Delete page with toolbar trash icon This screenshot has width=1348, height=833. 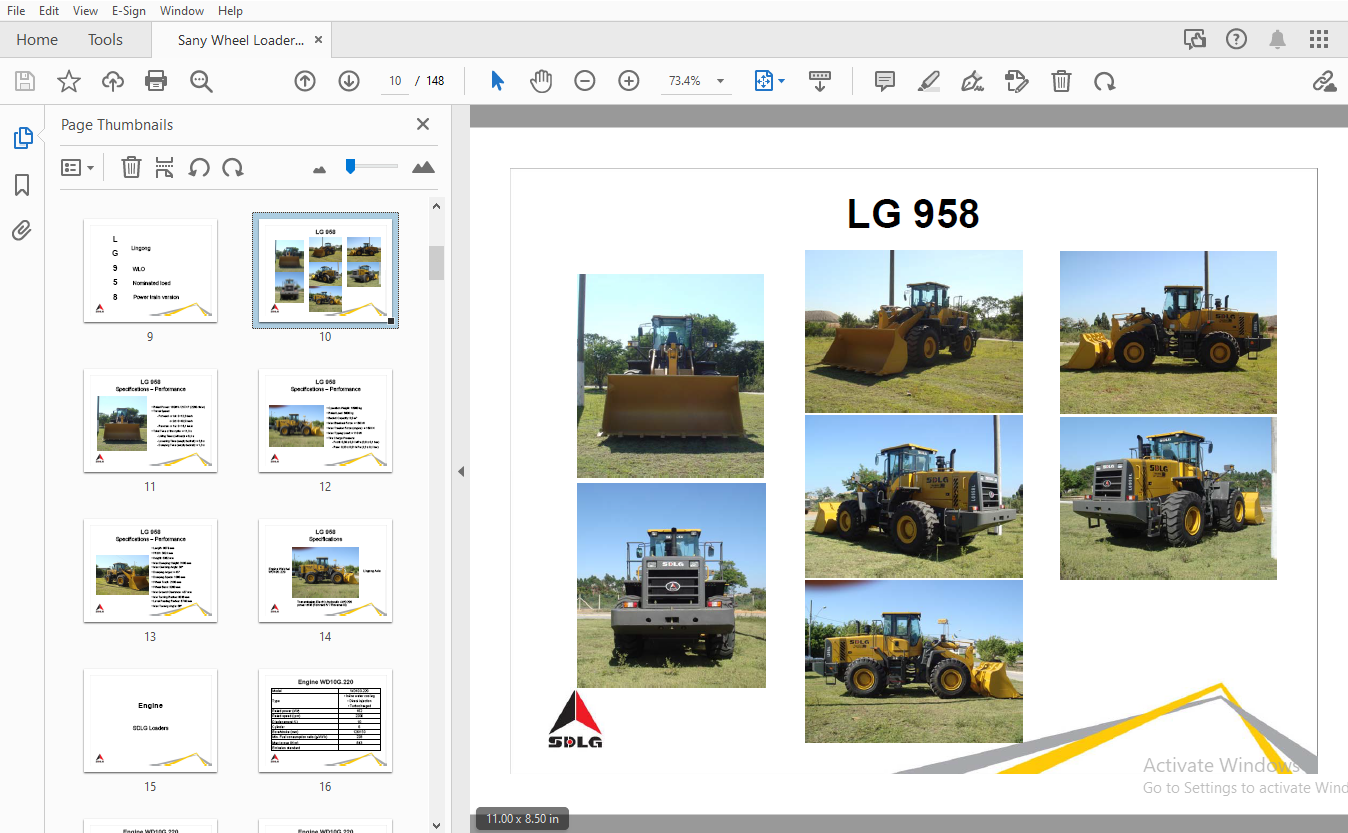pos(1061,81)
